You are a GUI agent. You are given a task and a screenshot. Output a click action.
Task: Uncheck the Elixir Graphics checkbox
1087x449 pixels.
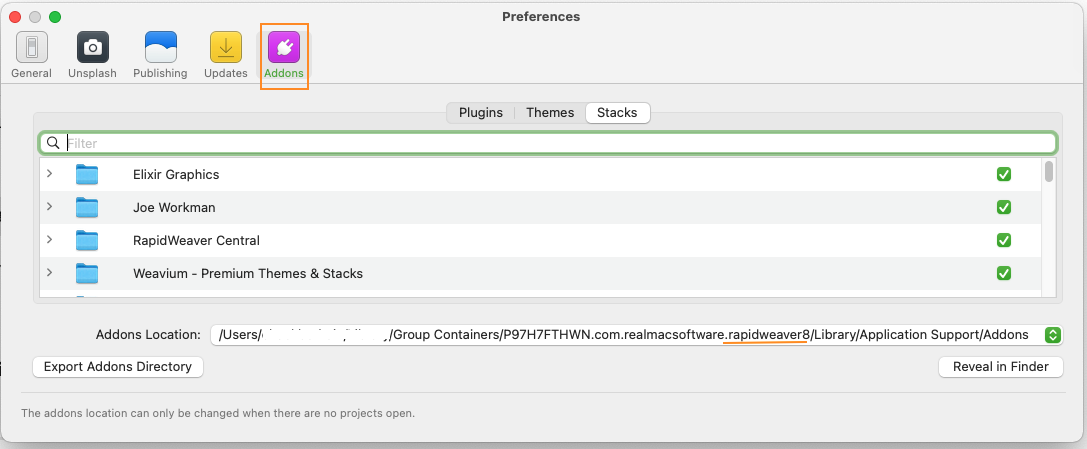1004,175
